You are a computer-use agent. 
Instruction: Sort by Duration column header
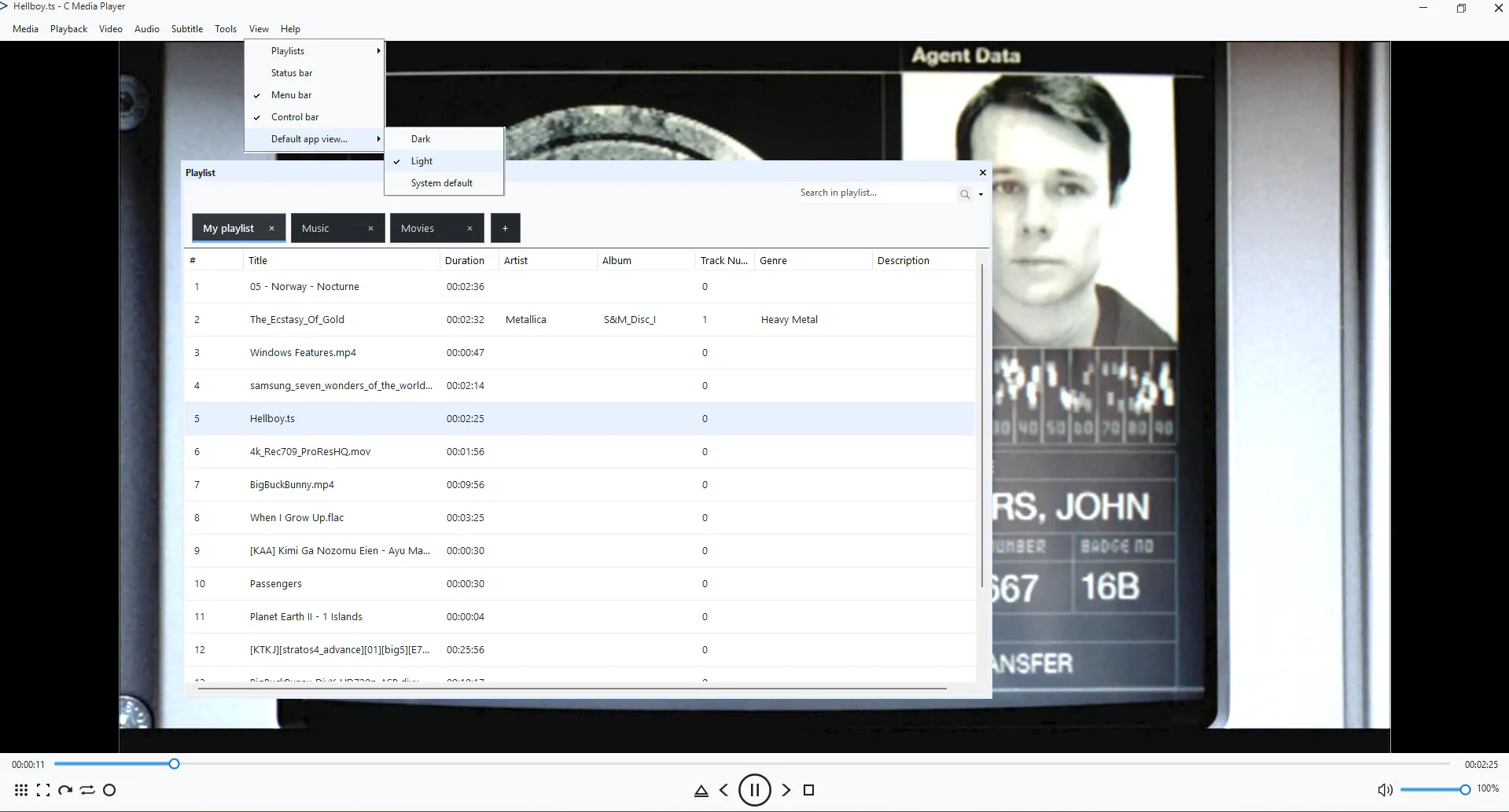coord(469,260)
